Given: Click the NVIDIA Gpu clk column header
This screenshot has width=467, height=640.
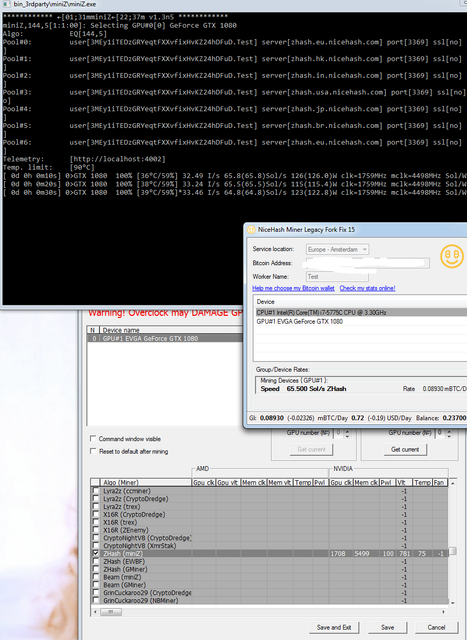Looking at the screenshot, I should (341, 482).
